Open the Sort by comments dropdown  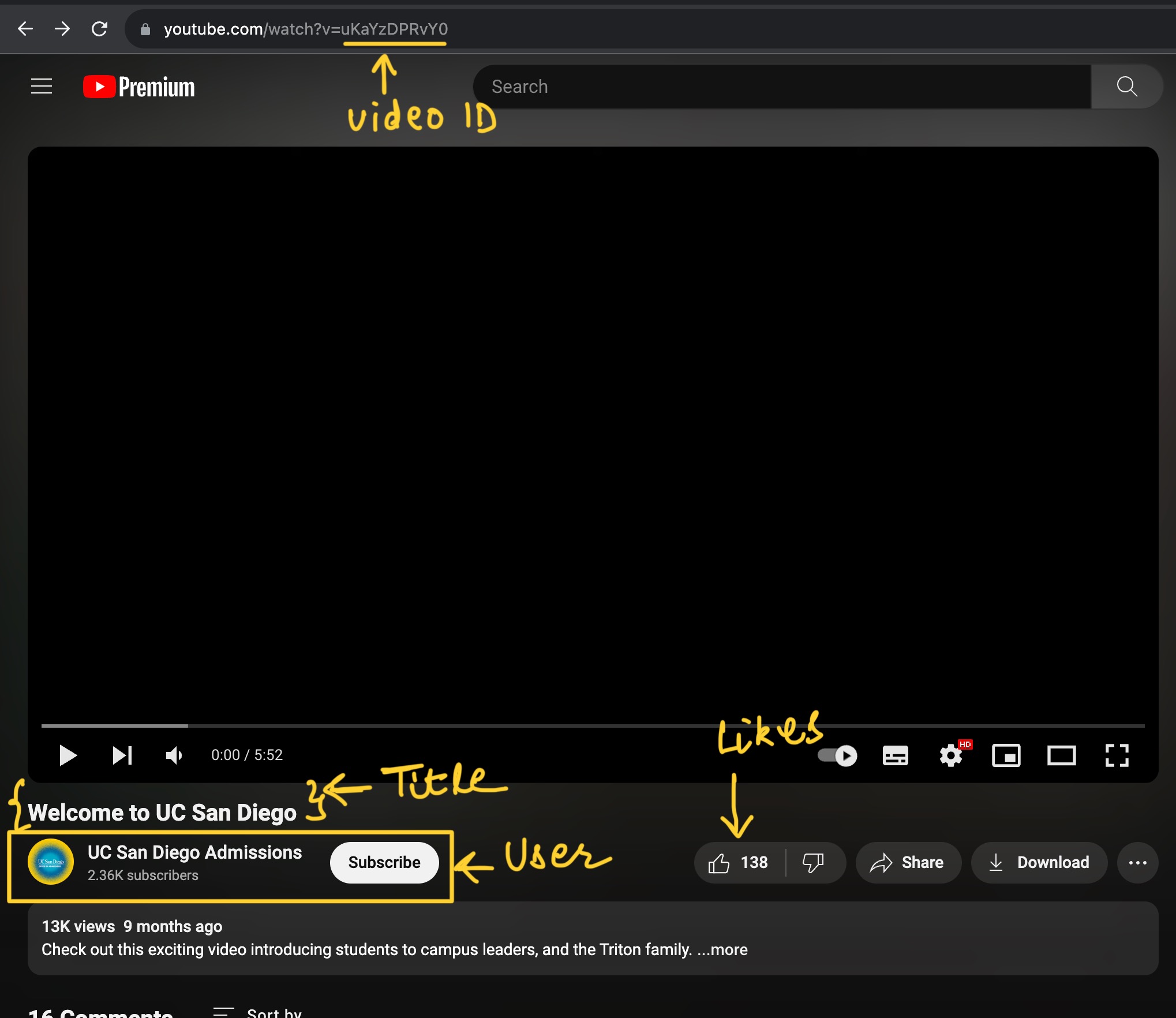click(257, 1012)
